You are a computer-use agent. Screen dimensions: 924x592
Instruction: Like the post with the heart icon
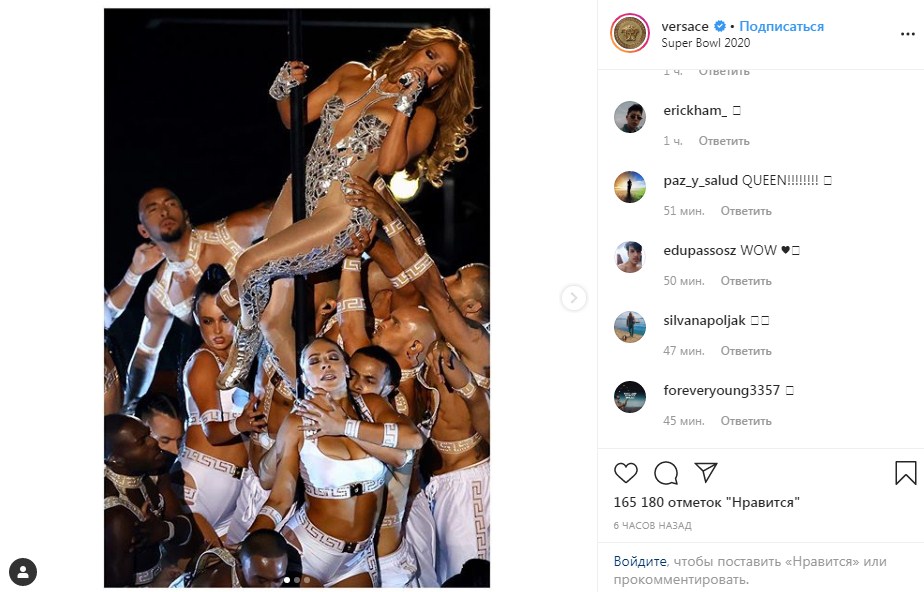[x=626, y=472]
